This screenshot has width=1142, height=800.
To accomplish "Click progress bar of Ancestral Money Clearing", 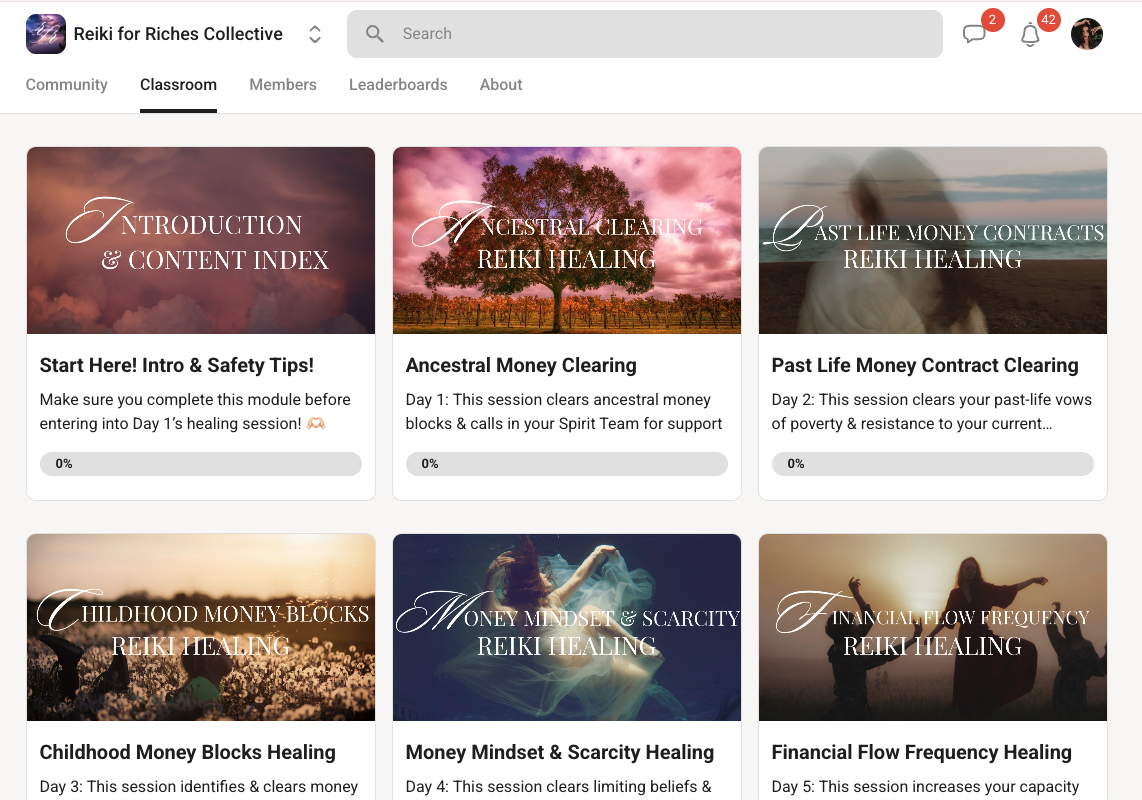I will click(x=567, y=464).
